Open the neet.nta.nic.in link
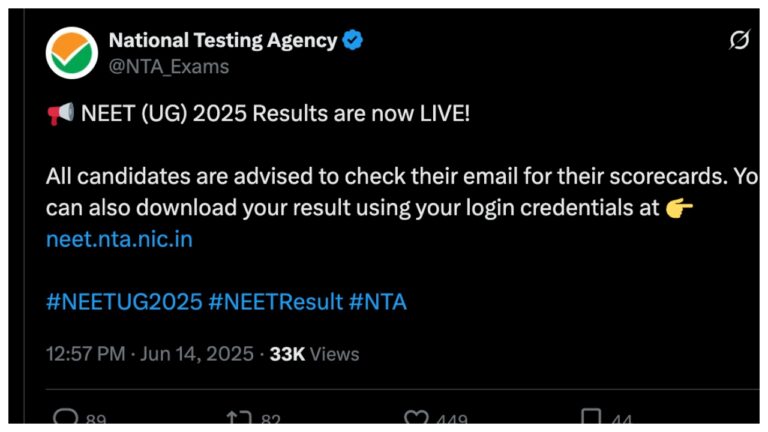Image resolution: width=768 pixels, height=432 pixels. pyautogui.click(x=119, y=240)
